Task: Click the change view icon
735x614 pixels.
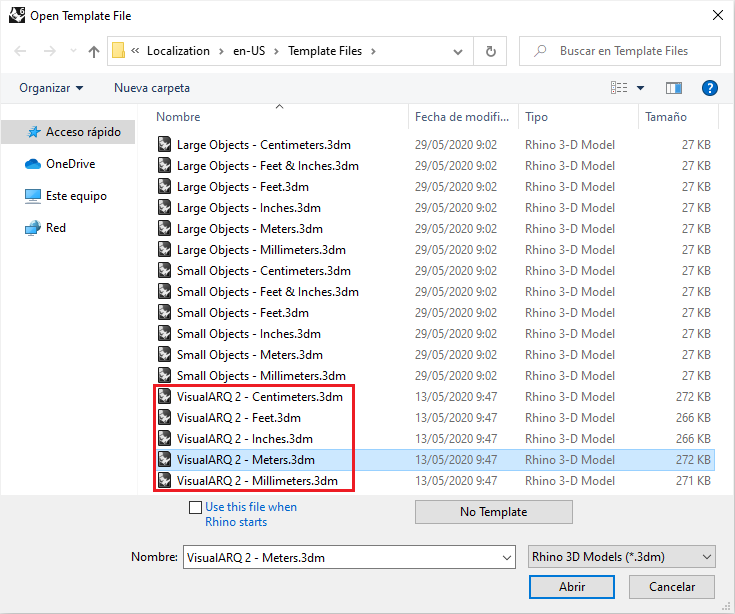Action: point(619,88)
